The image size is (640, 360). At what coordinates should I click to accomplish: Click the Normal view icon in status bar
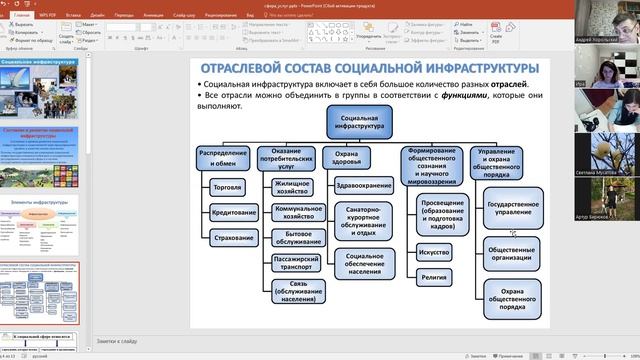point(536,356)
